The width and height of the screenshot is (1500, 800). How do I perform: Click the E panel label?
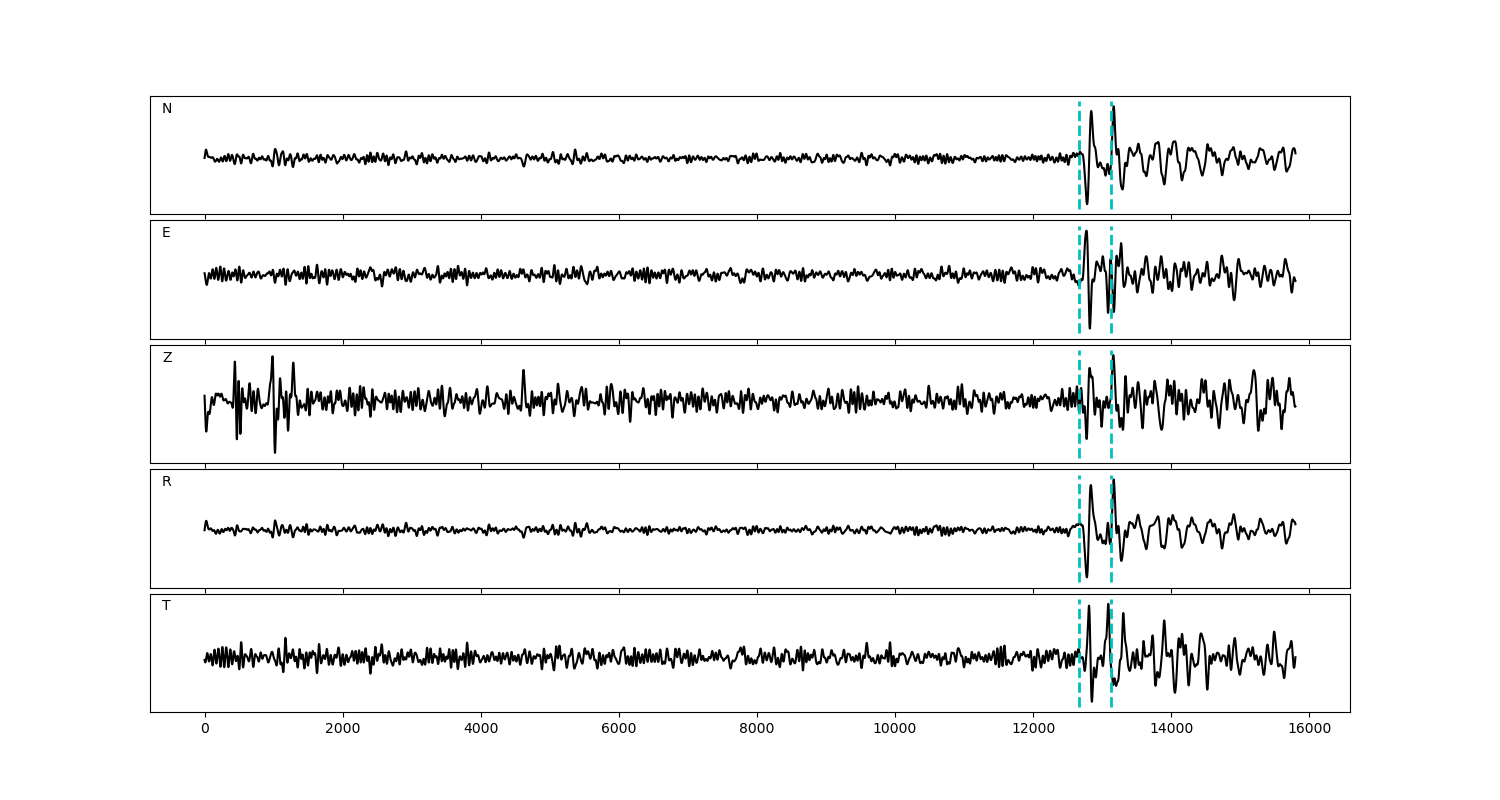point(166,233)
